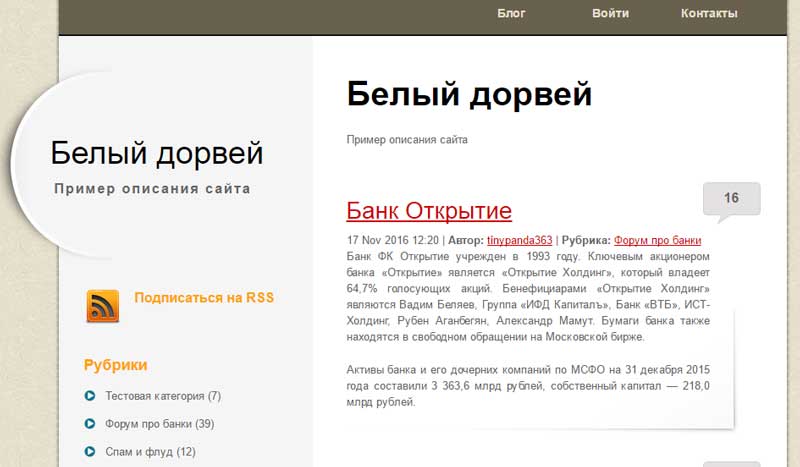View author tinypanda363 profile link
800x467 pixels.
(x=519, y=240)
